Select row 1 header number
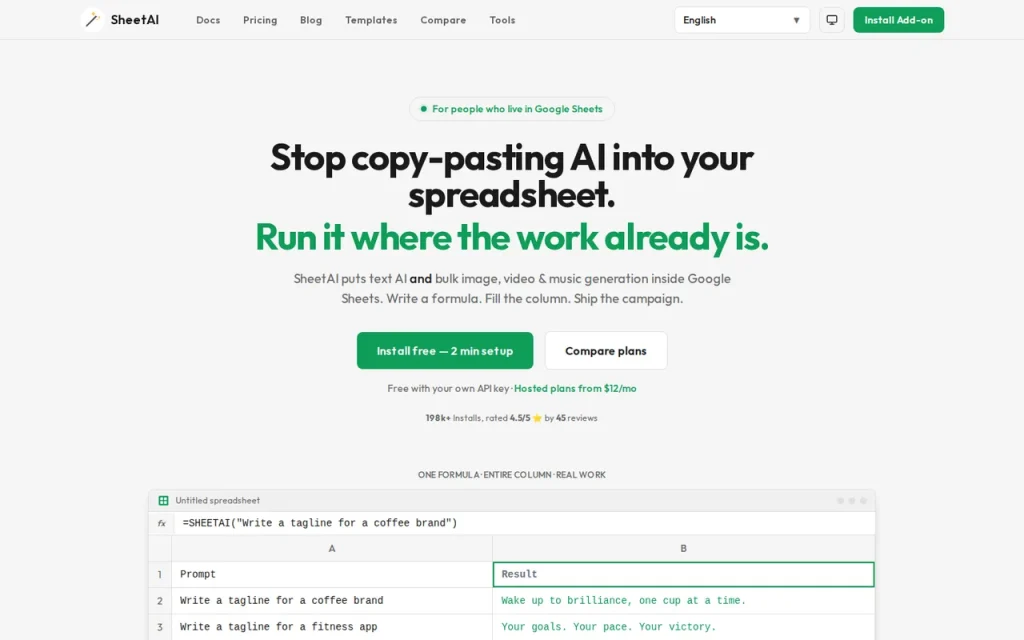 click(160, 575)
